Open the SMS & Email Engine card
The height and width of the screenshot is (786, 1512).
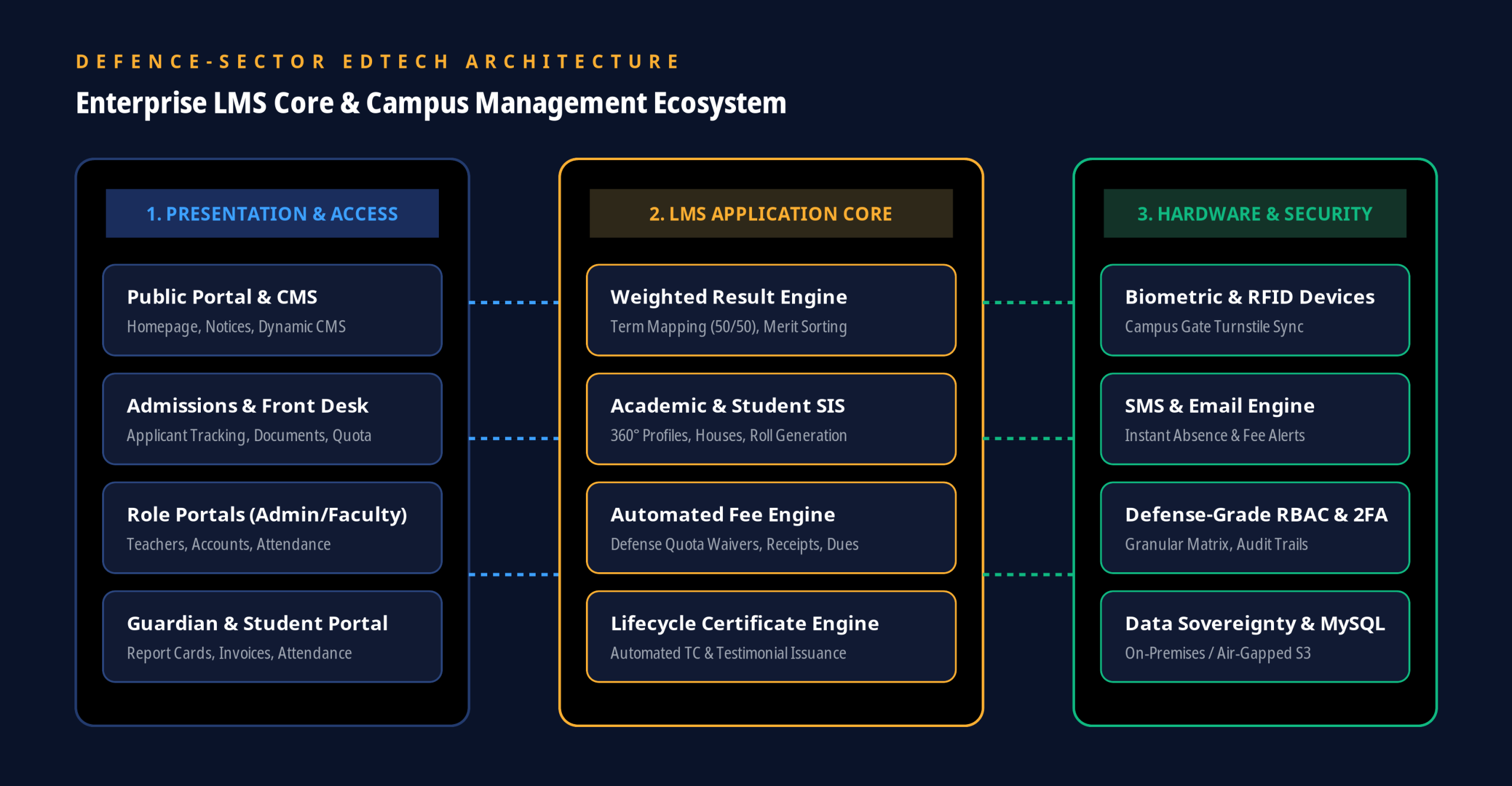pos(1254,419)
